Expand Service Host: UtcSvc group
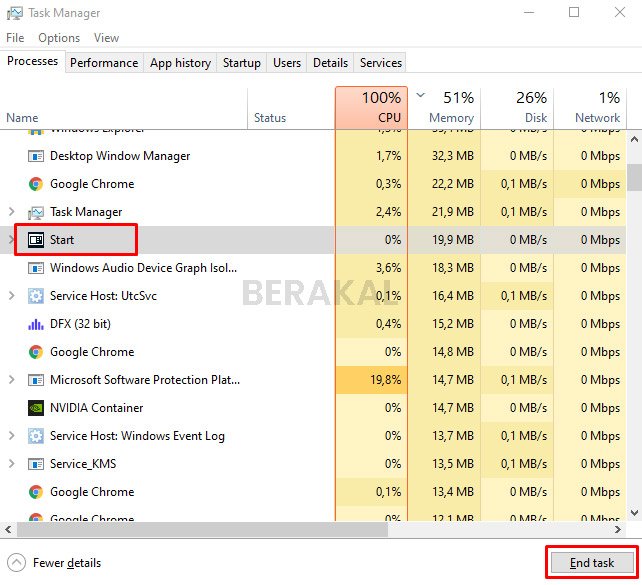This screenshot has width=642, height=585. (x=11, y=296)
